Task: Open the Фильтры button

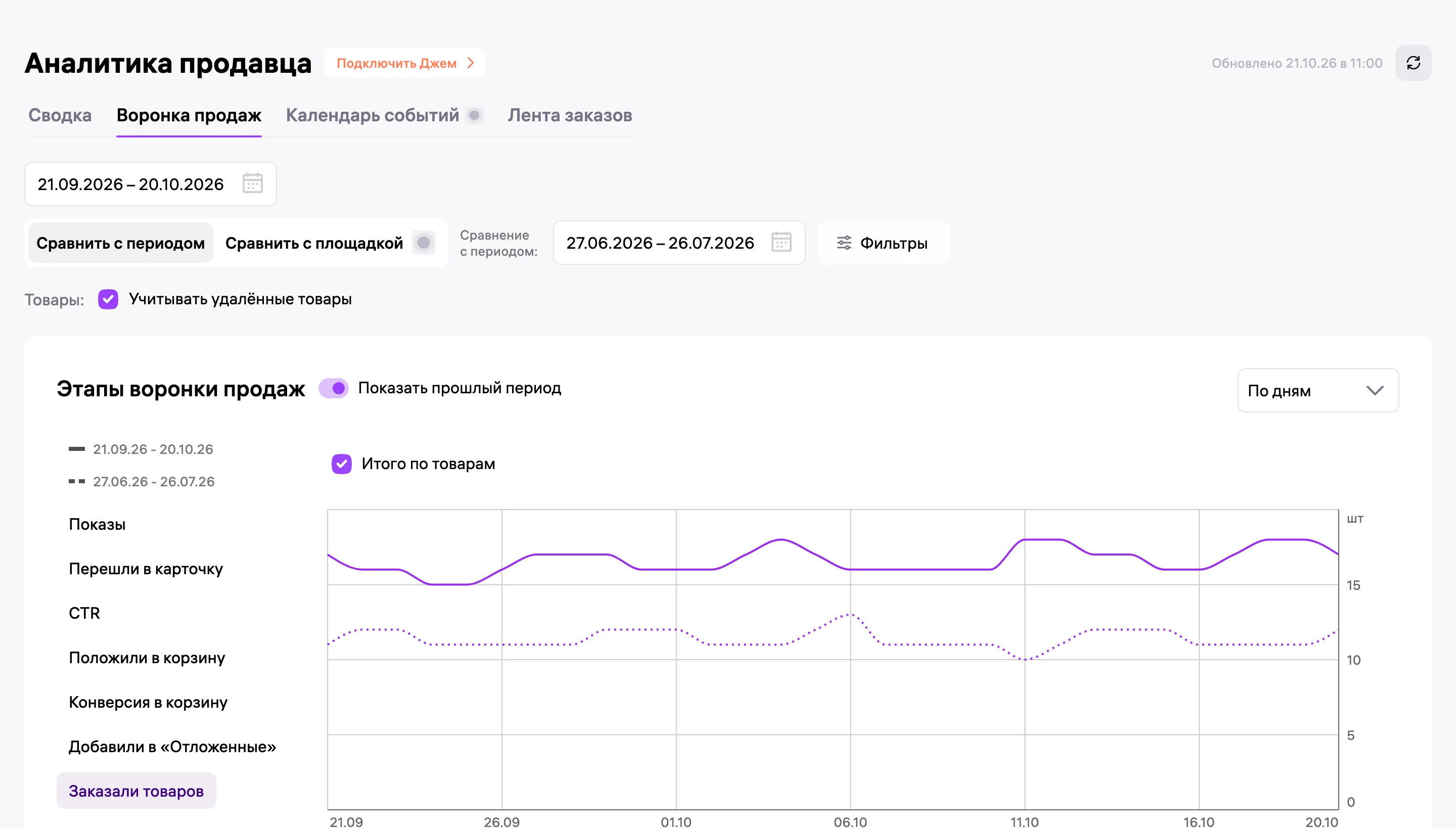Action: [884, 243]
